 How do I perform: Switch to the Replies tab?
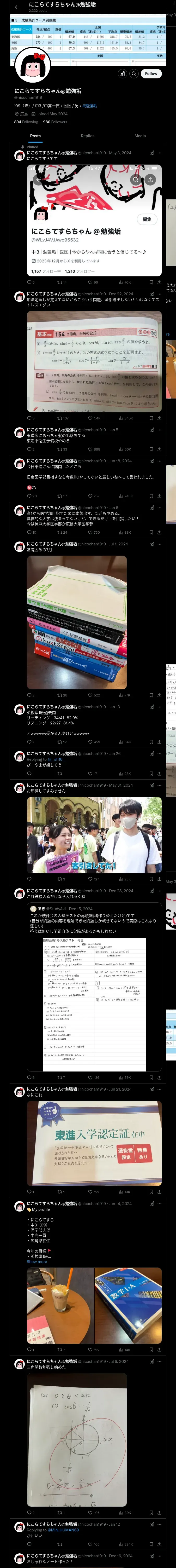tap(87, 136)
